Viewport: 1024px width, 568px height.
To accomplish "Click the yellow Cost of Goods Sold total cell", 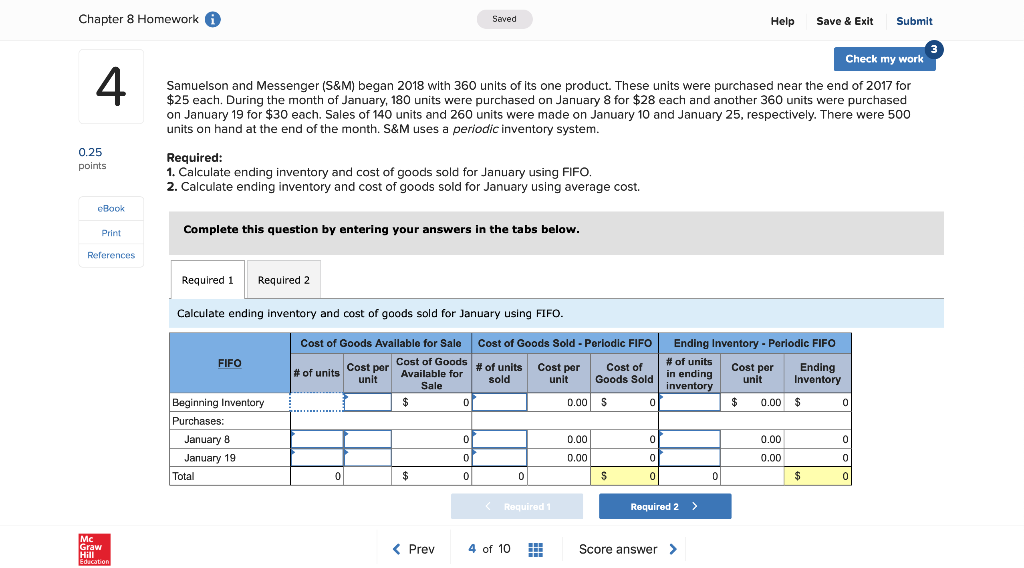I will [624, 476].
